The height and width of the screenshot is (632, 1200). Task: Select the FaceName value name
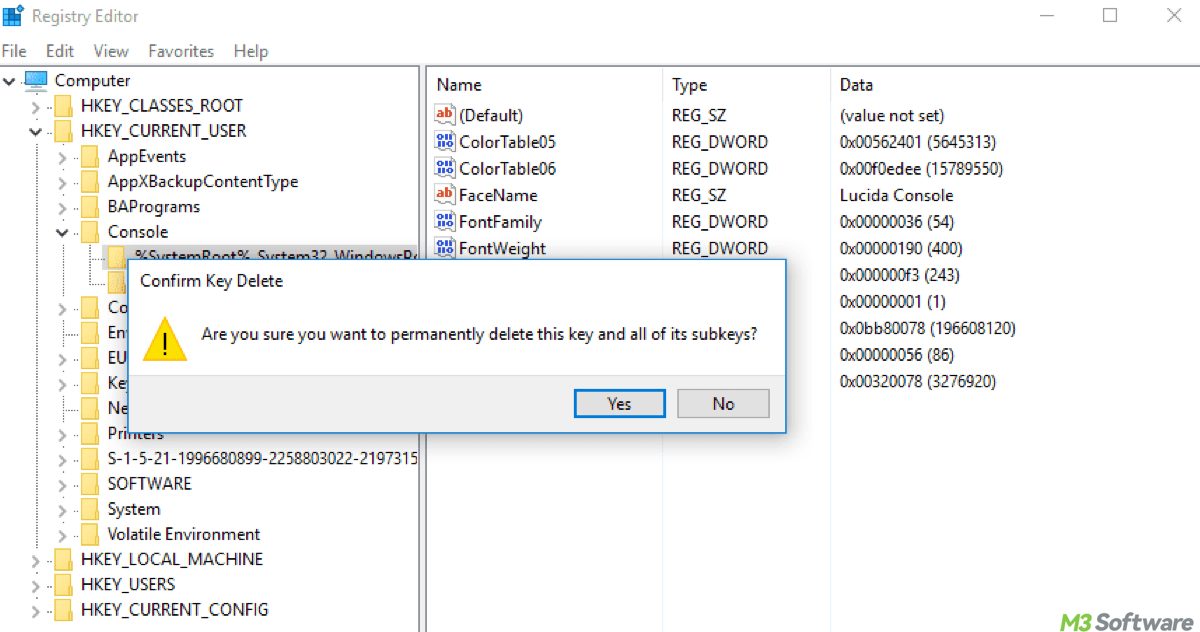(x=498, y=195)
